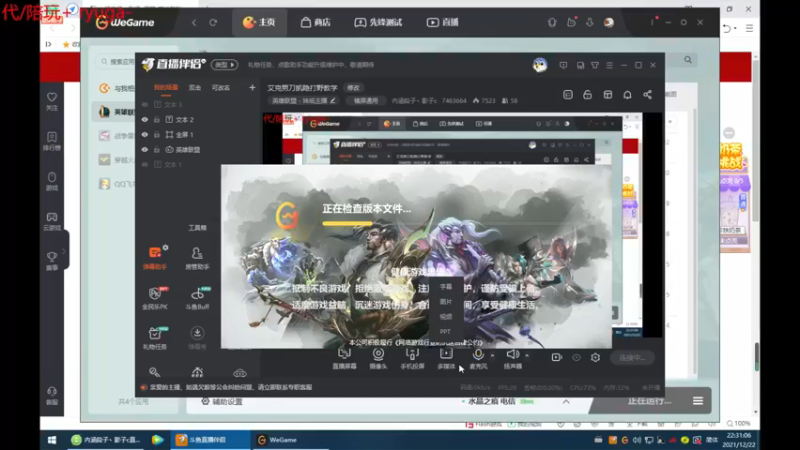
Task: Mute the 麦克风 microphone
Action: [x=478, y=354]
